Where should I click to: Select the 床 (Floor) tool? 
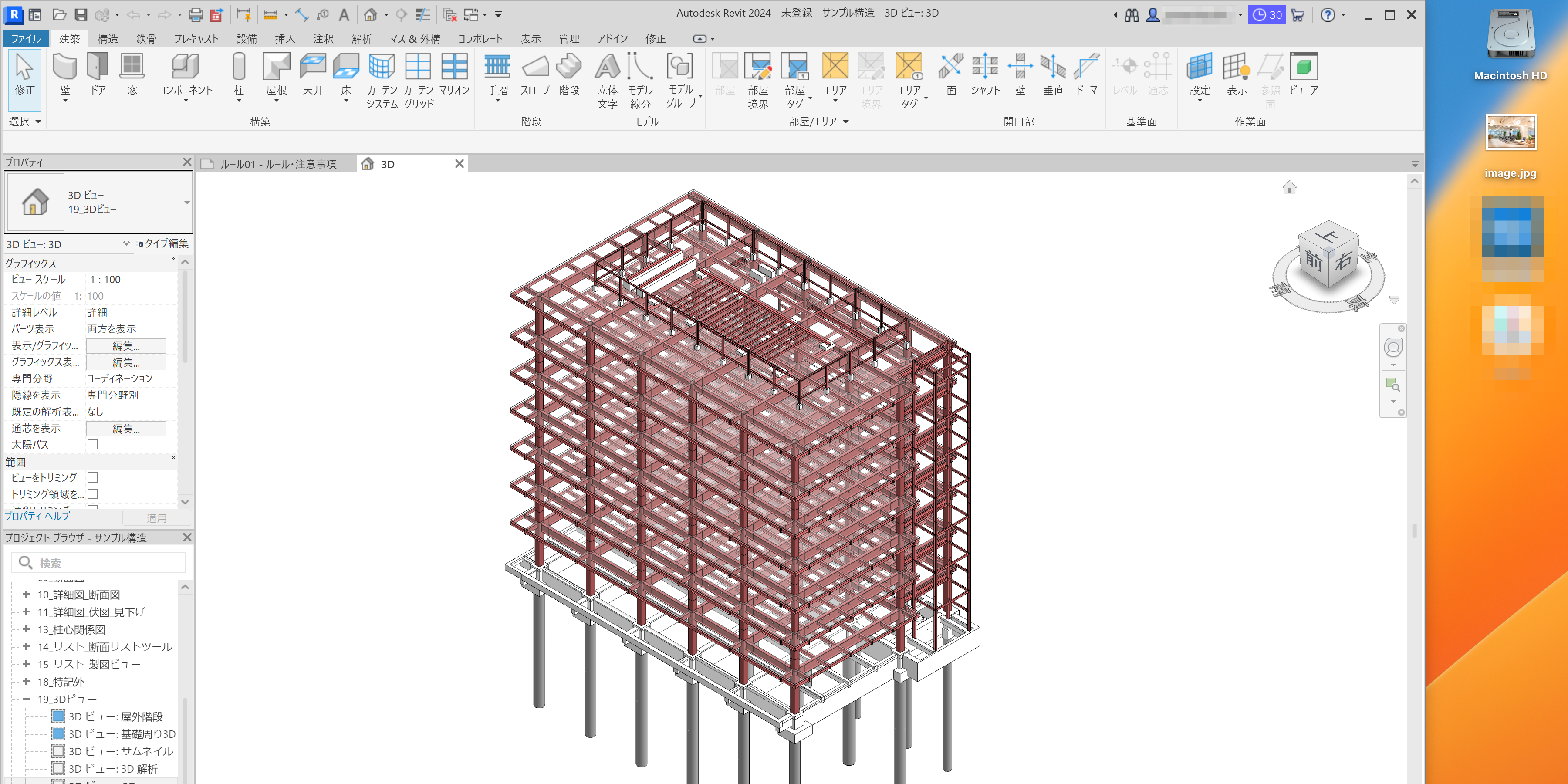346,76
